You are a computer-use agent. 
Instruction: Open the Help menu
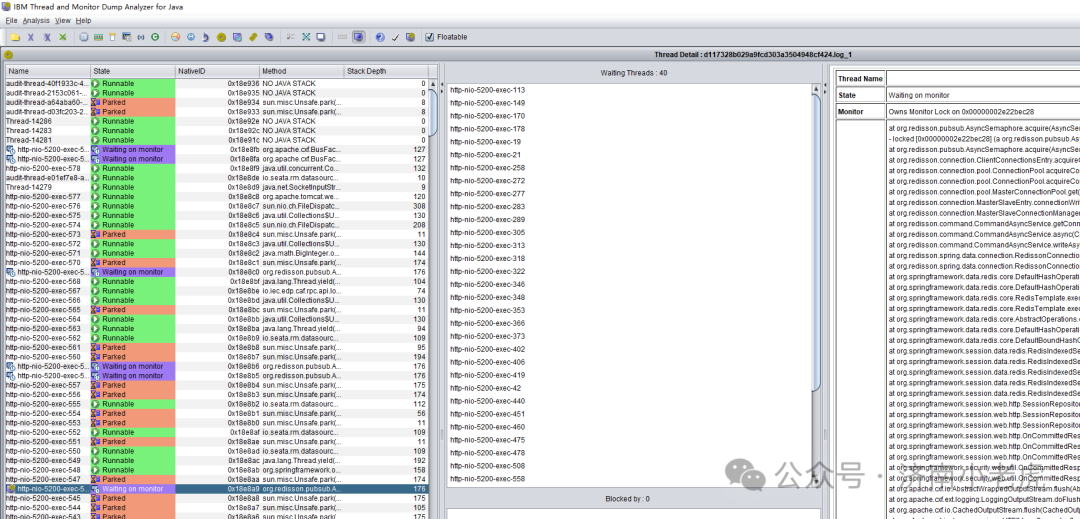pos(83,21)
